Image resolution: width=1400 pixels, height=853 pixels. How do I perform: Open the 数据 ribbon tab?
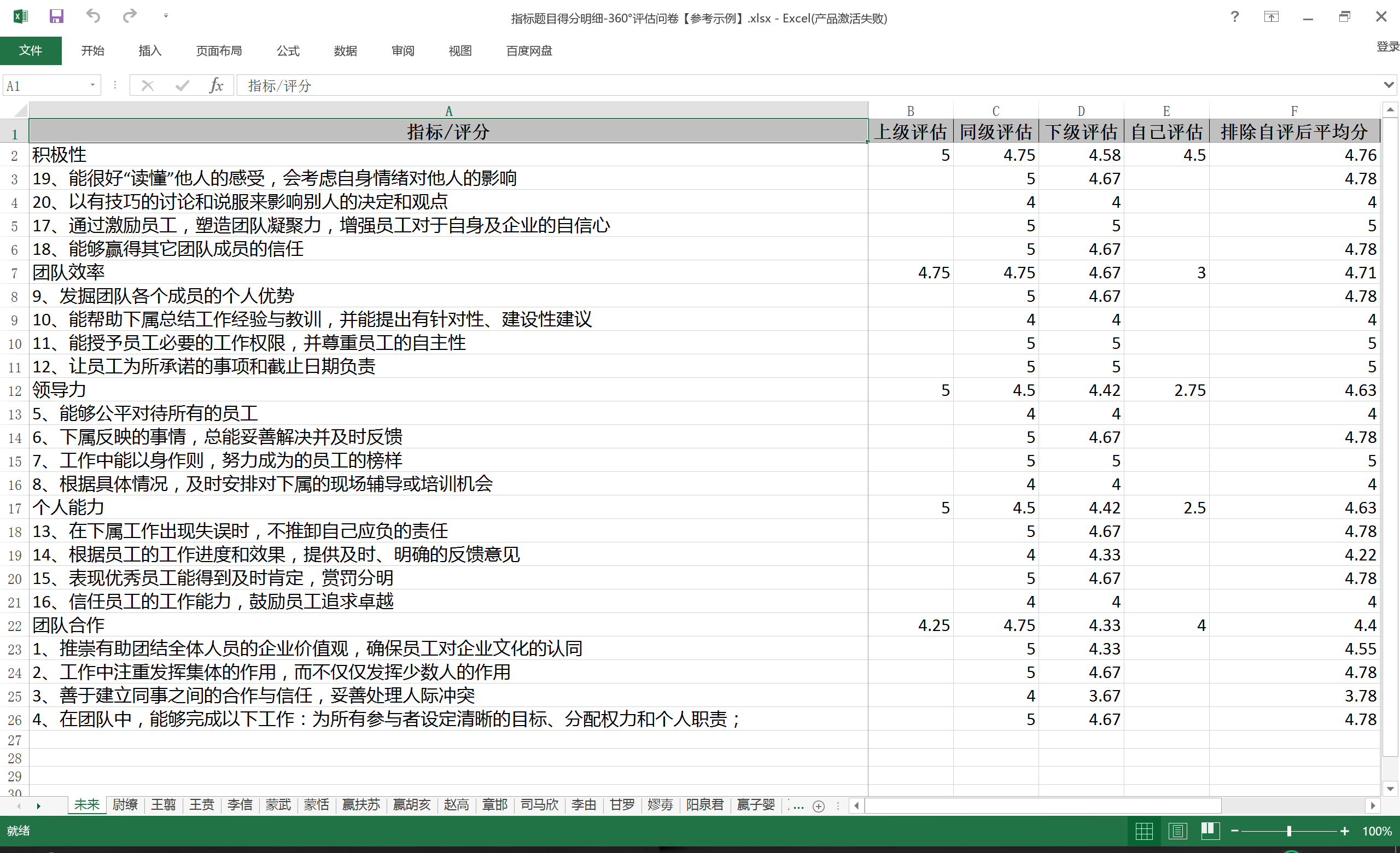point(346,50)
